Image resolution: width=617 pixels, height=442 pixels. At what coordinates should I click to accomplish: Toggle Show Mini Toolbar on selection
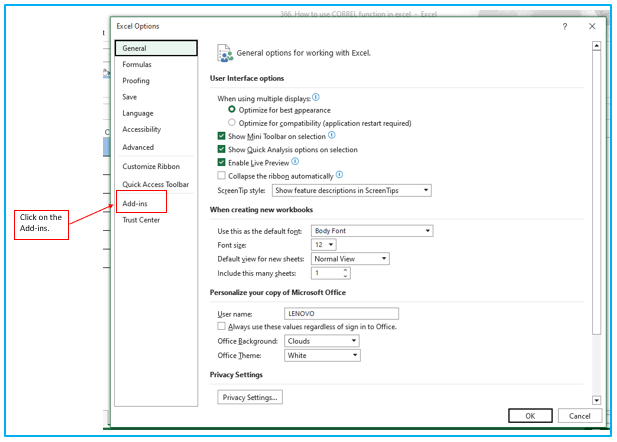coord(222,136)
